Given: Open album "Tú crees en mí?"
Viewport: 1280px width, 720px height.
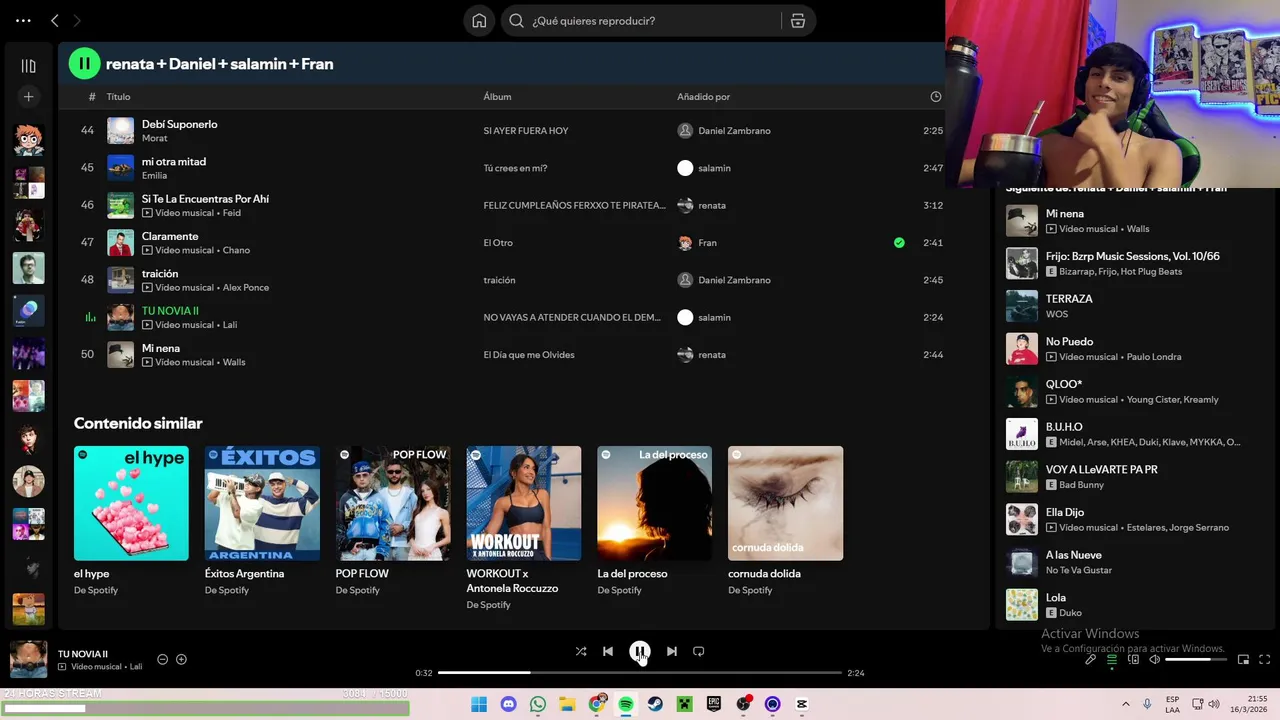Looking at the screenshot, I should (515, 168).
